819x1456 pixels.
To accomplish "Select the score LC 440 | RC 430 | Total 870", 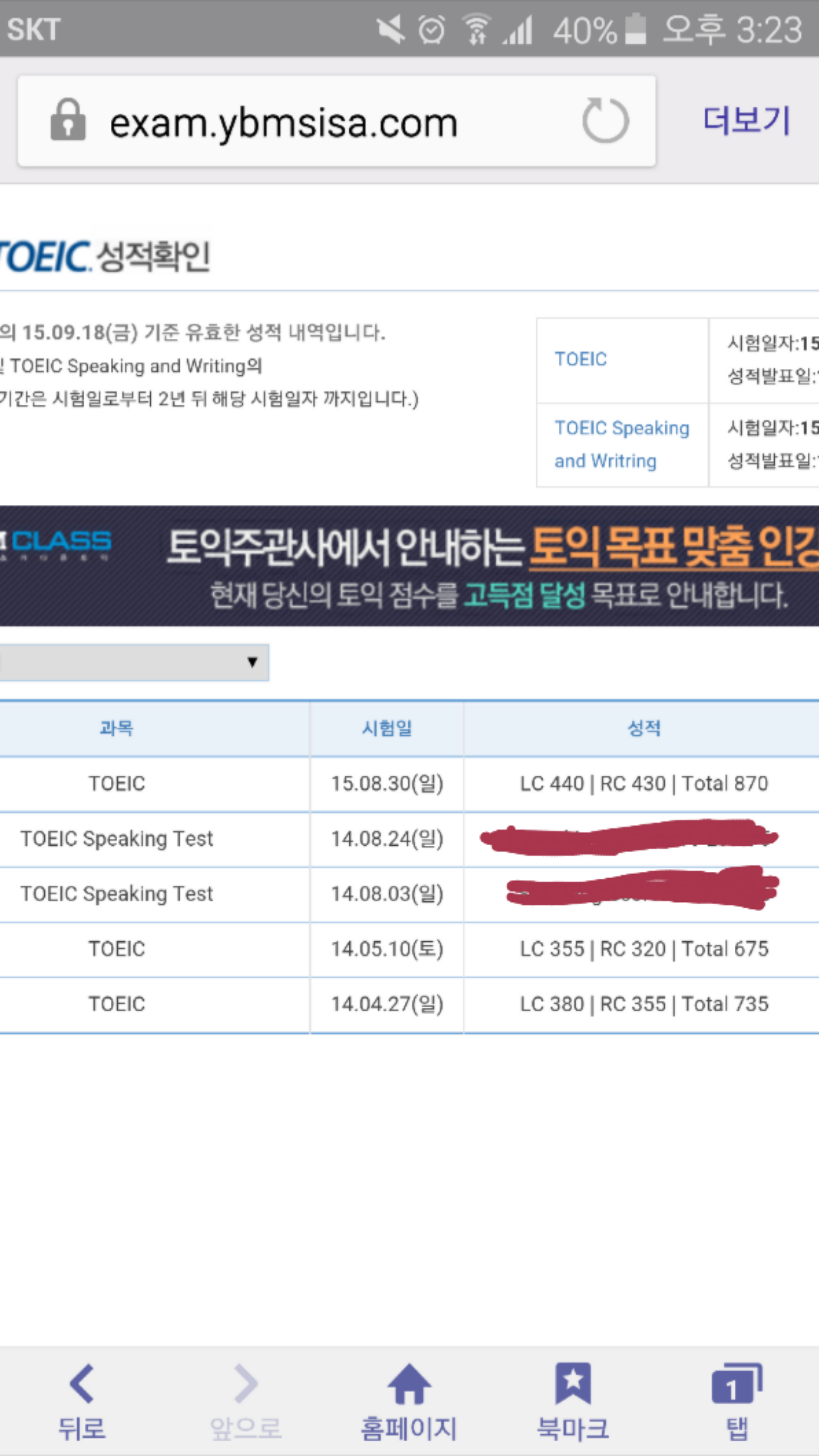I will 644,784.
